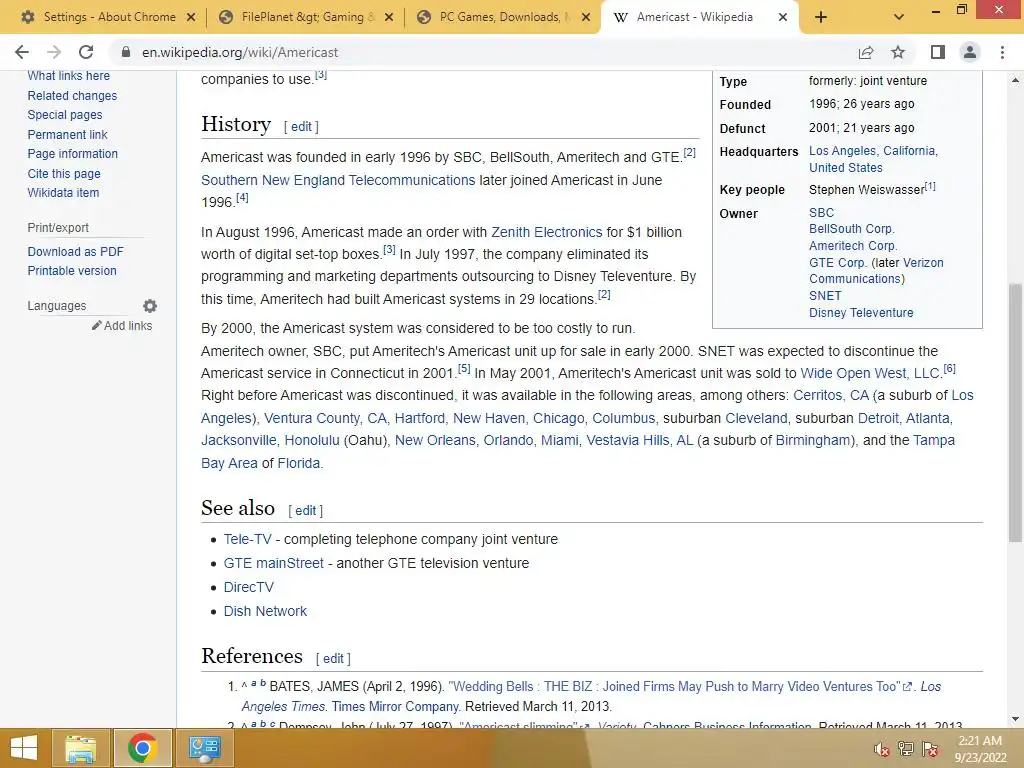Image resolution: width=1024 pixels, height=768 pixels.
Task: Open the Disney Televenture infobox link
Action: 861,313
